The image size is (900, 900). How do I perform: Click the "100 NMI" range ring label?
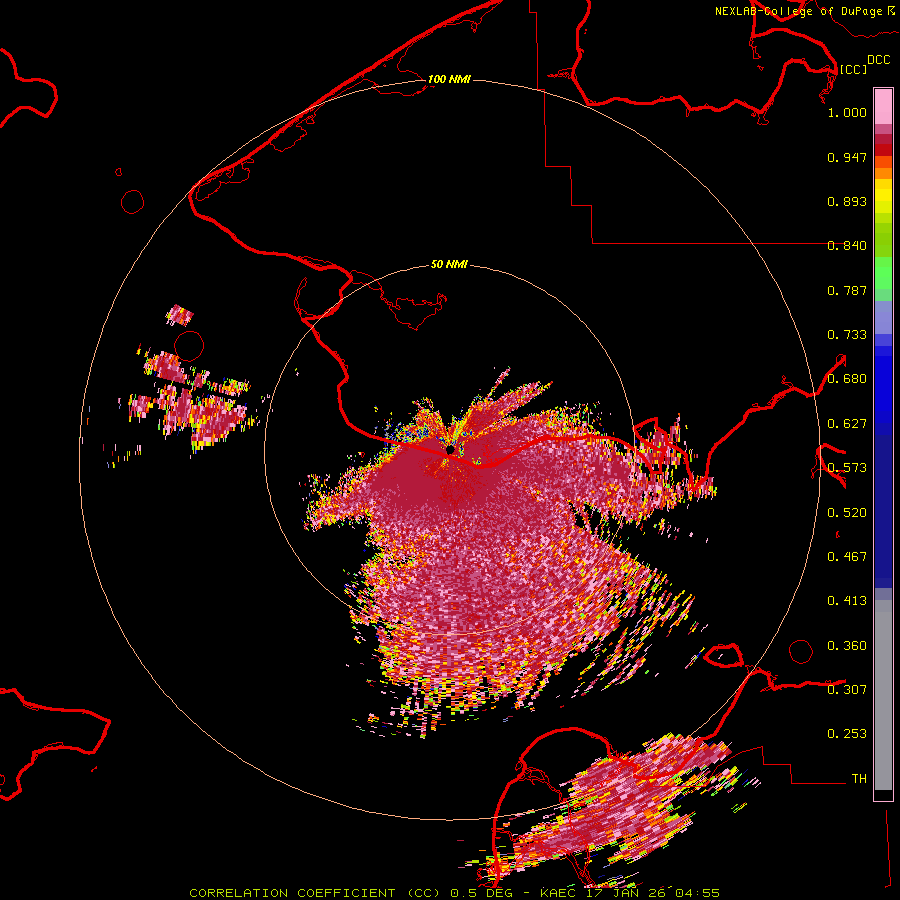(449, 79)
